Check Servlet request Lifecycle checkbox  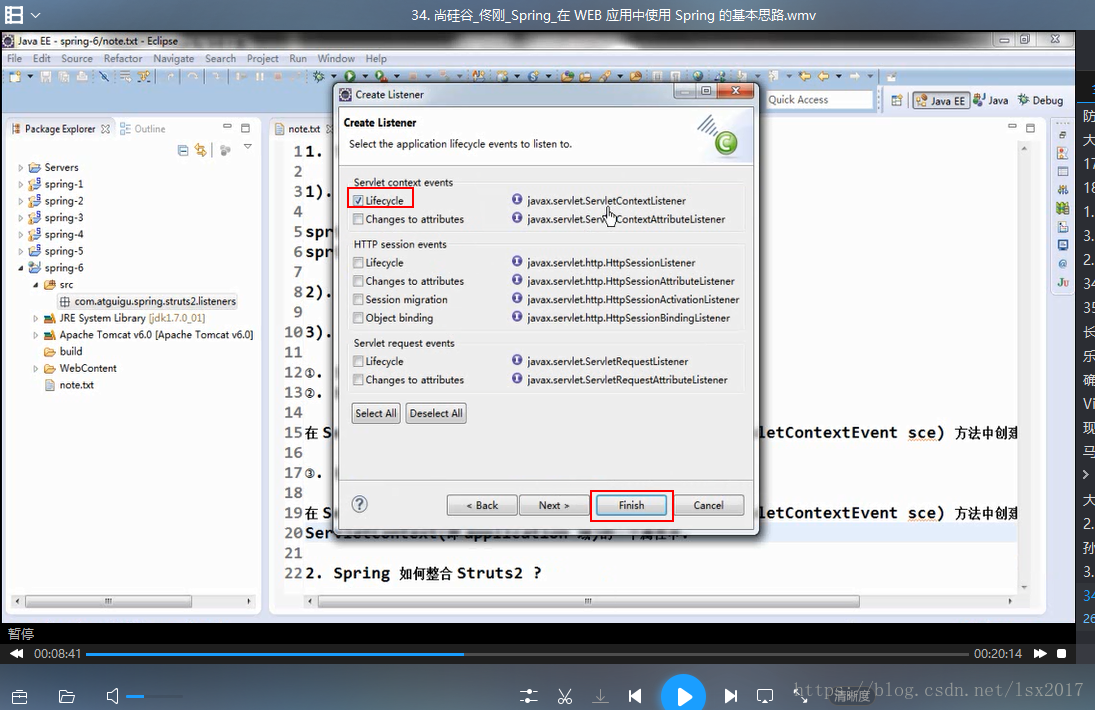(358, 361)
